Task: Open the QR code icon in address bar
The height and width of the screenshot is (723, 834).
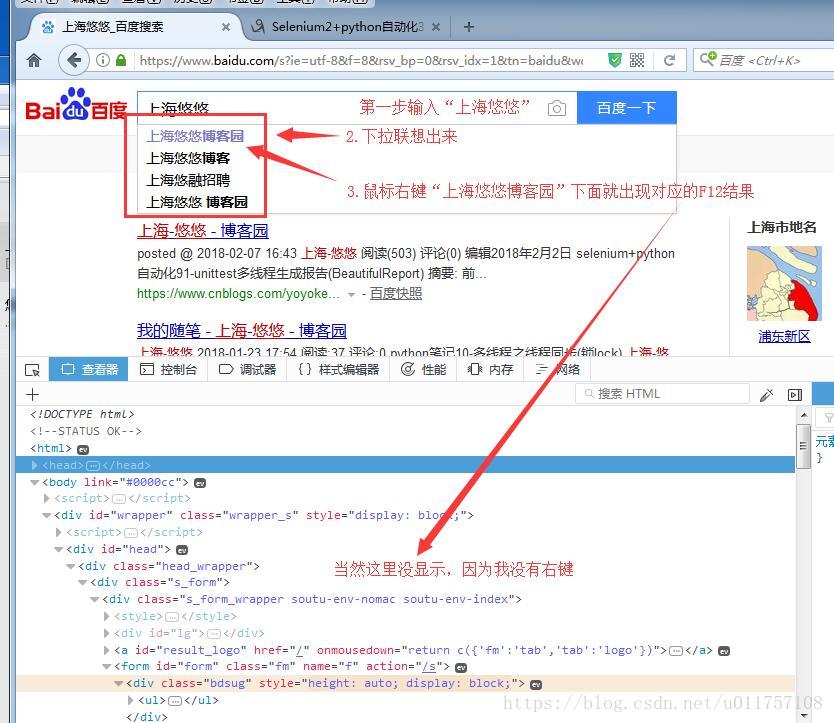Action: click(637, 60)
